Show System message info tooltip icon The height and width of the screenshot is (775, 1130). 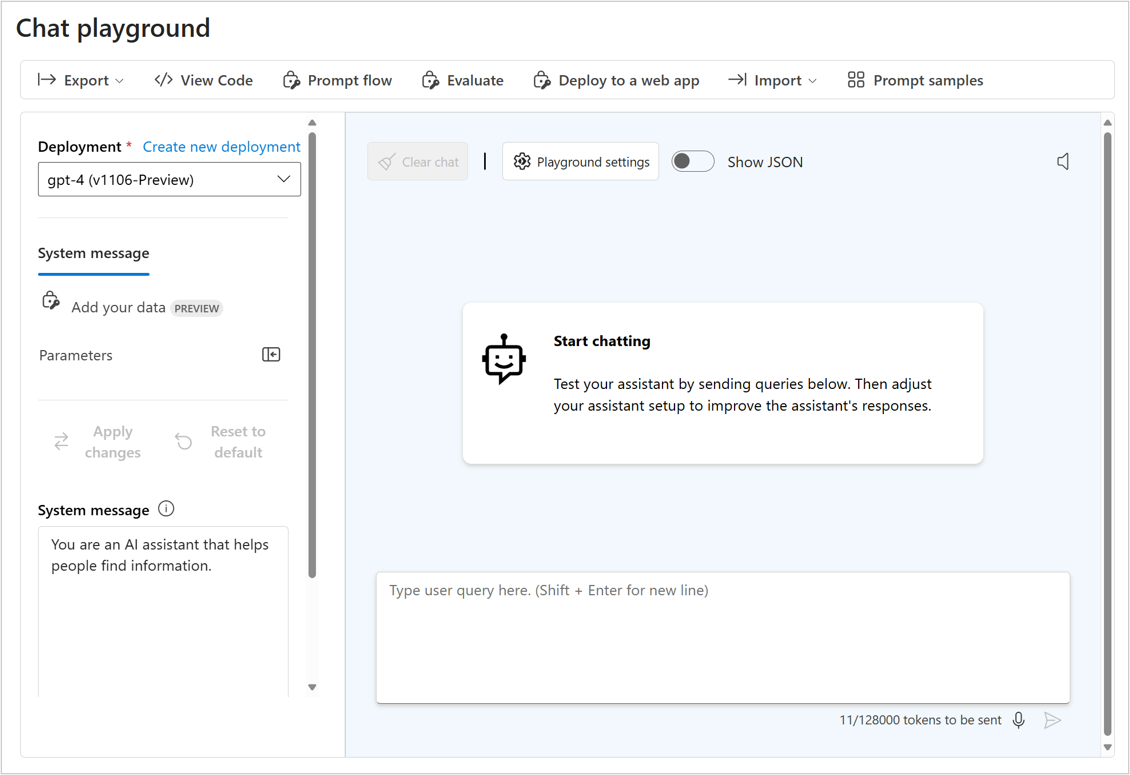166,509
